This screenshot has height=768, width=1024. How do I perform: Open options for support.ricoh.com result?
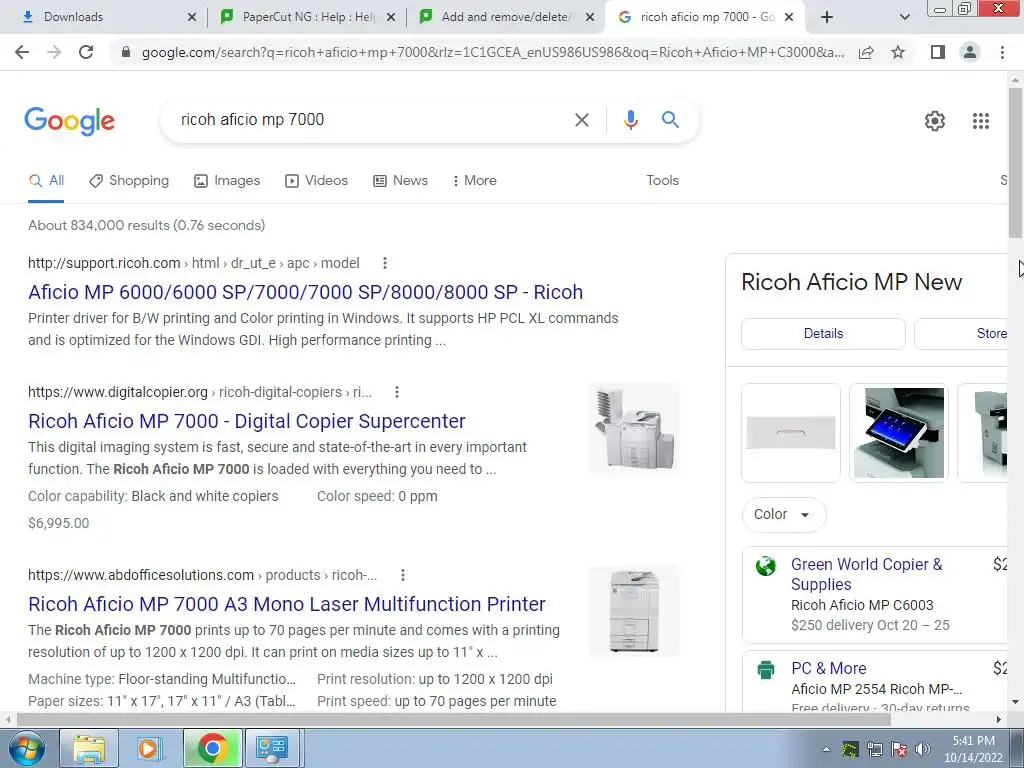click(x=385, y=263)
